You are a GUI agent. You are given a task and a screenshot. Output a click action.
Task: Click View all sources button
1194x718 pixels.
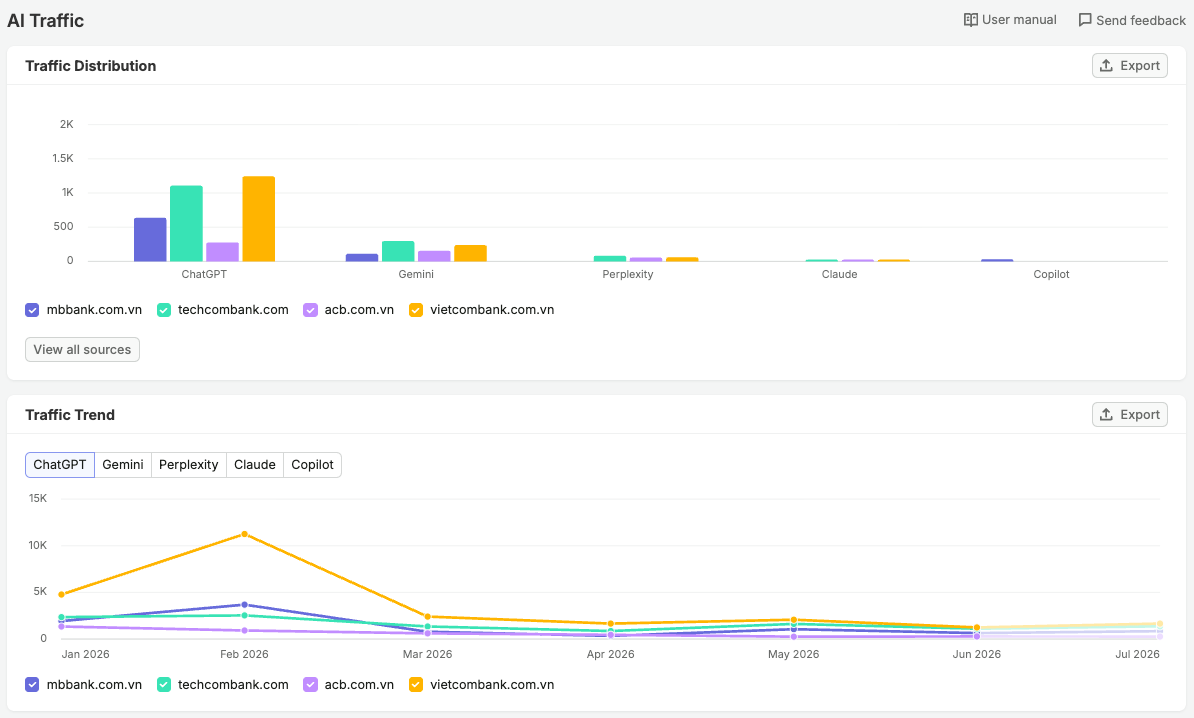click(82, 349)
